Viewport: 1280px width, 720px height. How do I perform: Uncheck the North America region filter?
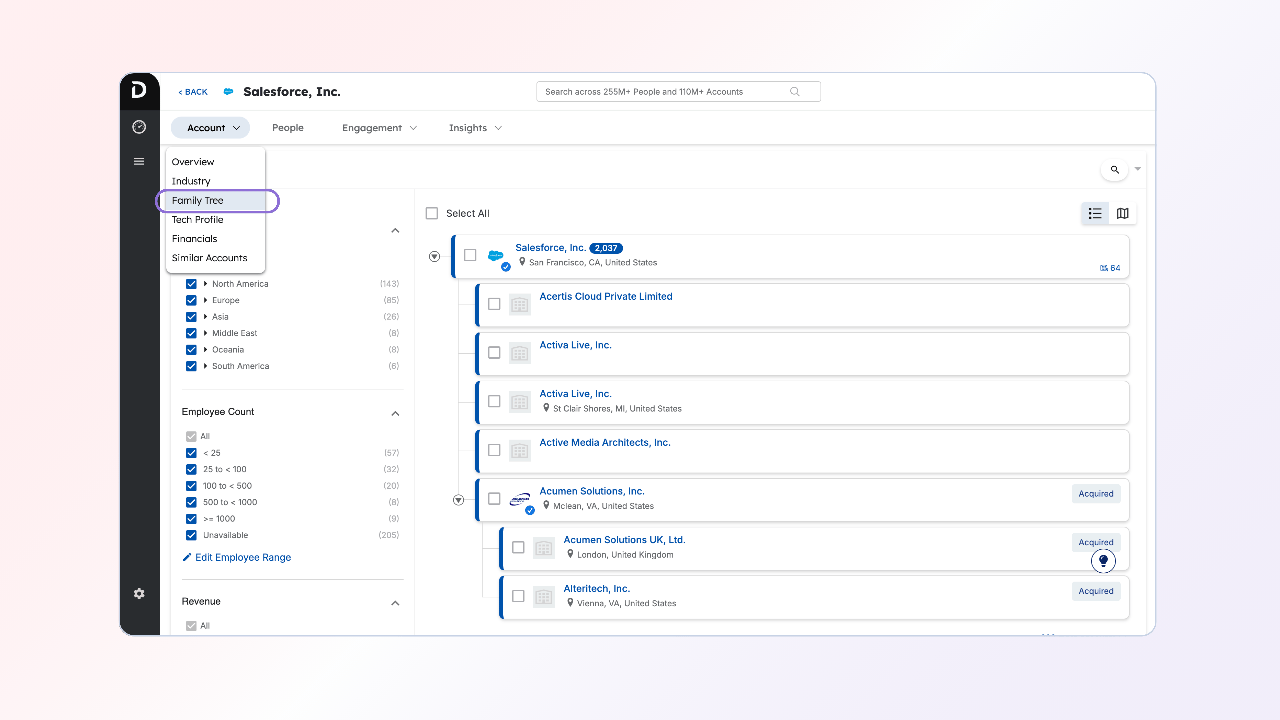(191, 284)
